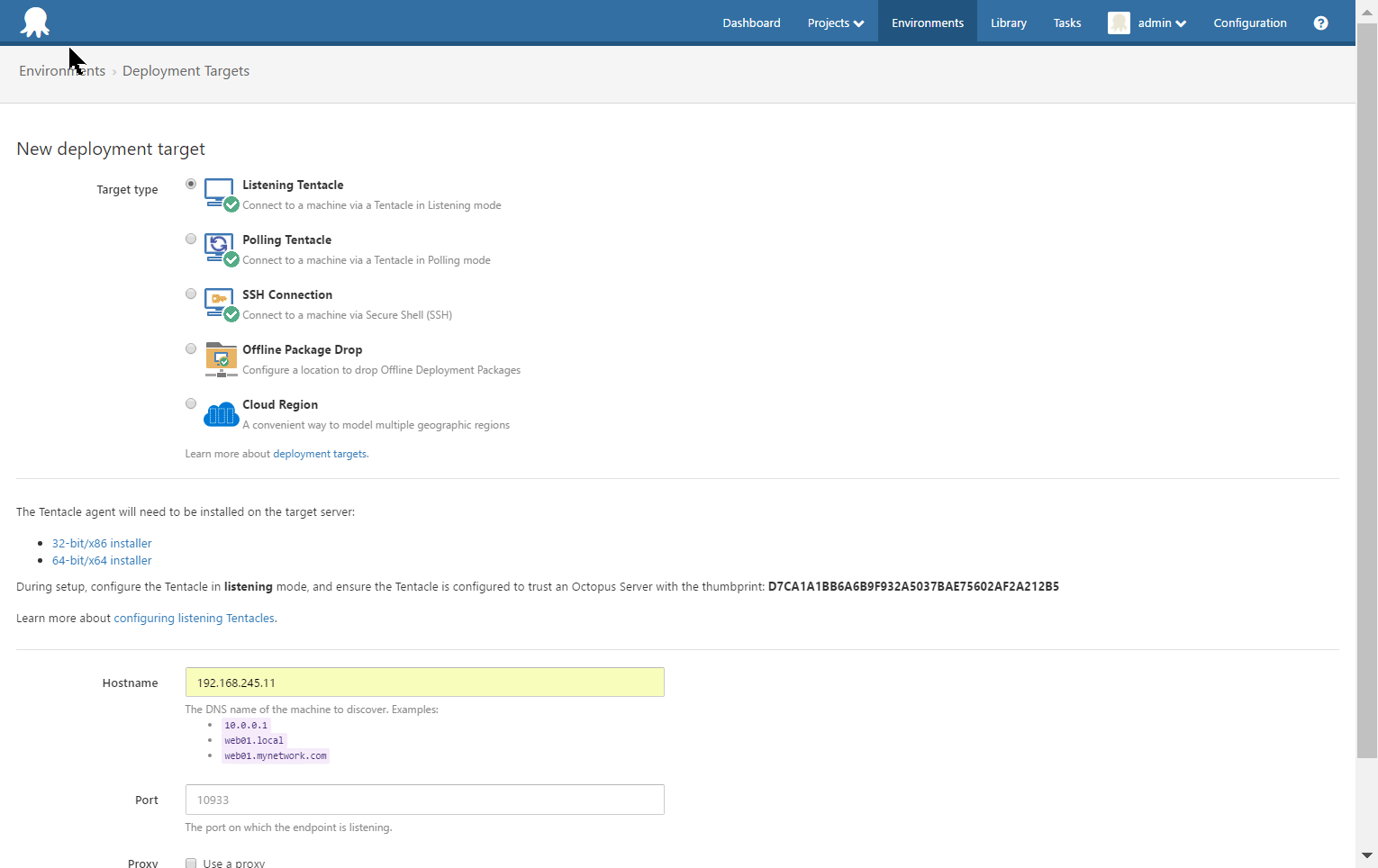
Task: Select the Offline Package Drop radio button
Action: coord(191,348)
